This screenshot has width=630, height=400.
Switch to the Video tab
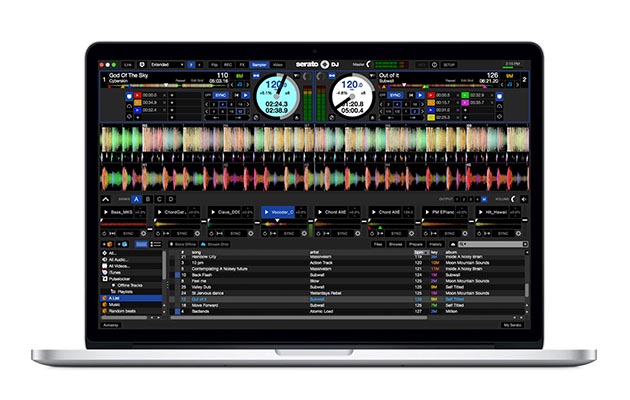coord(279,63)
